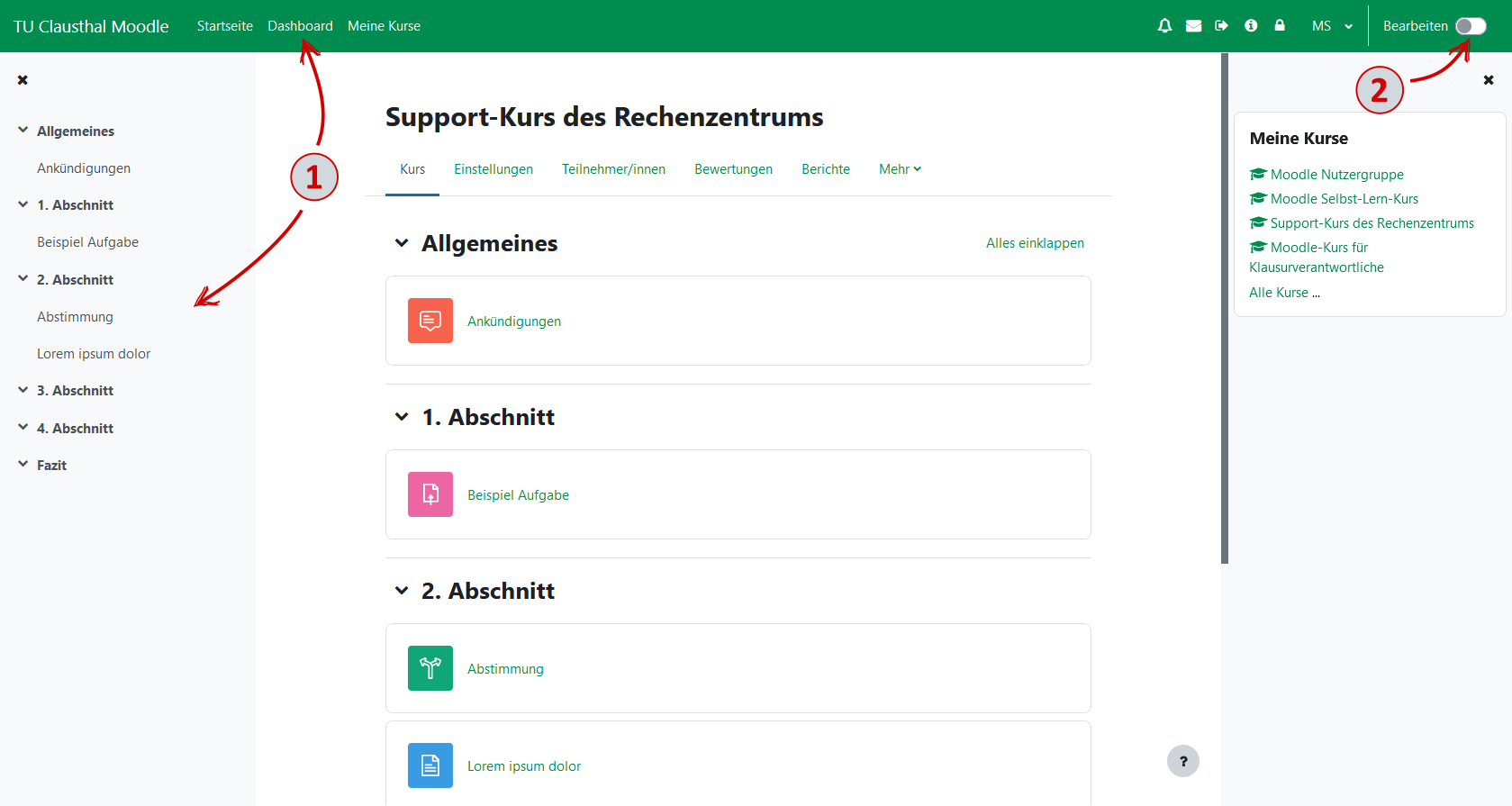This screenshot has width=1512, height=806.
Task: Collapse the Allgemeines section in main content
Action: (402, 243)
